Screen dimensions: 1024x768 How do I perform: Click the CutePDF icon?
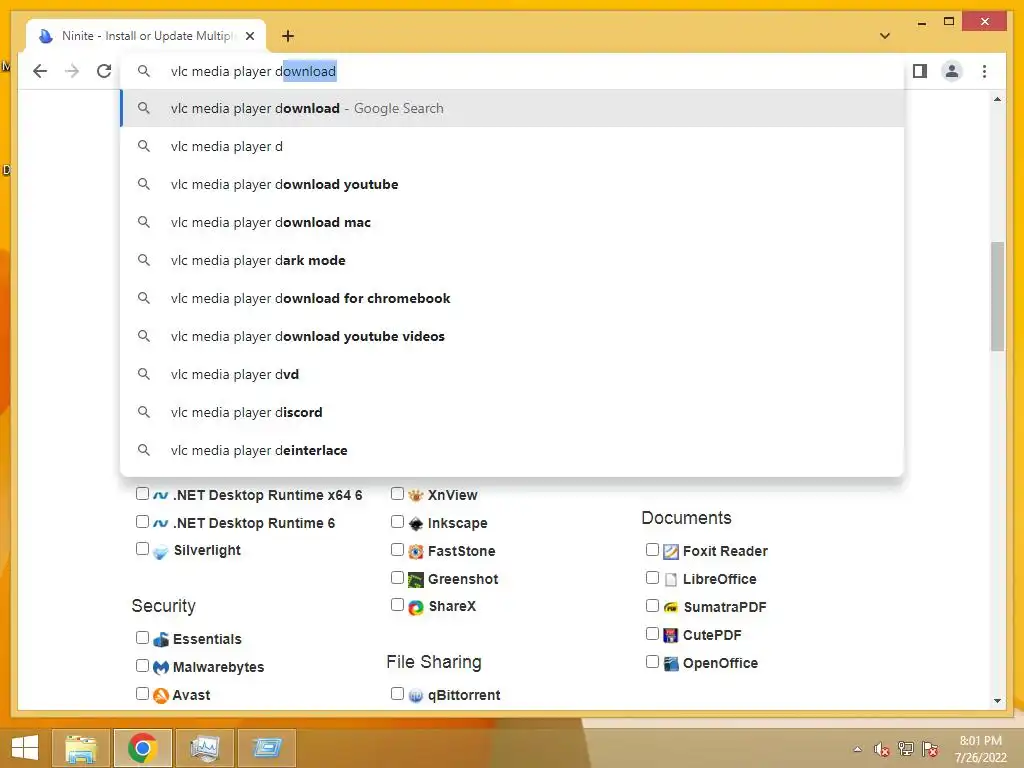(671, 635)
